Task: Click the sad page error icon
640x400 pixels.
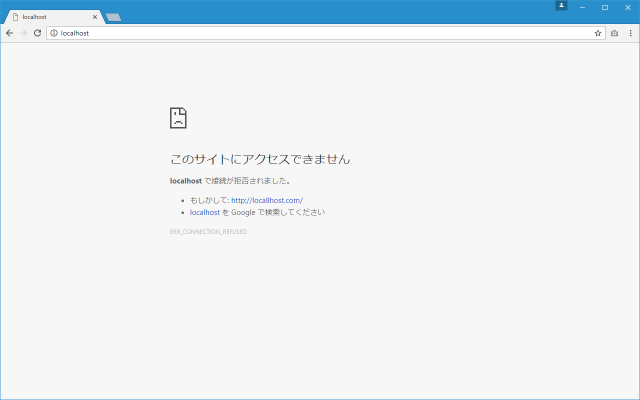Action: click(178, 118)
